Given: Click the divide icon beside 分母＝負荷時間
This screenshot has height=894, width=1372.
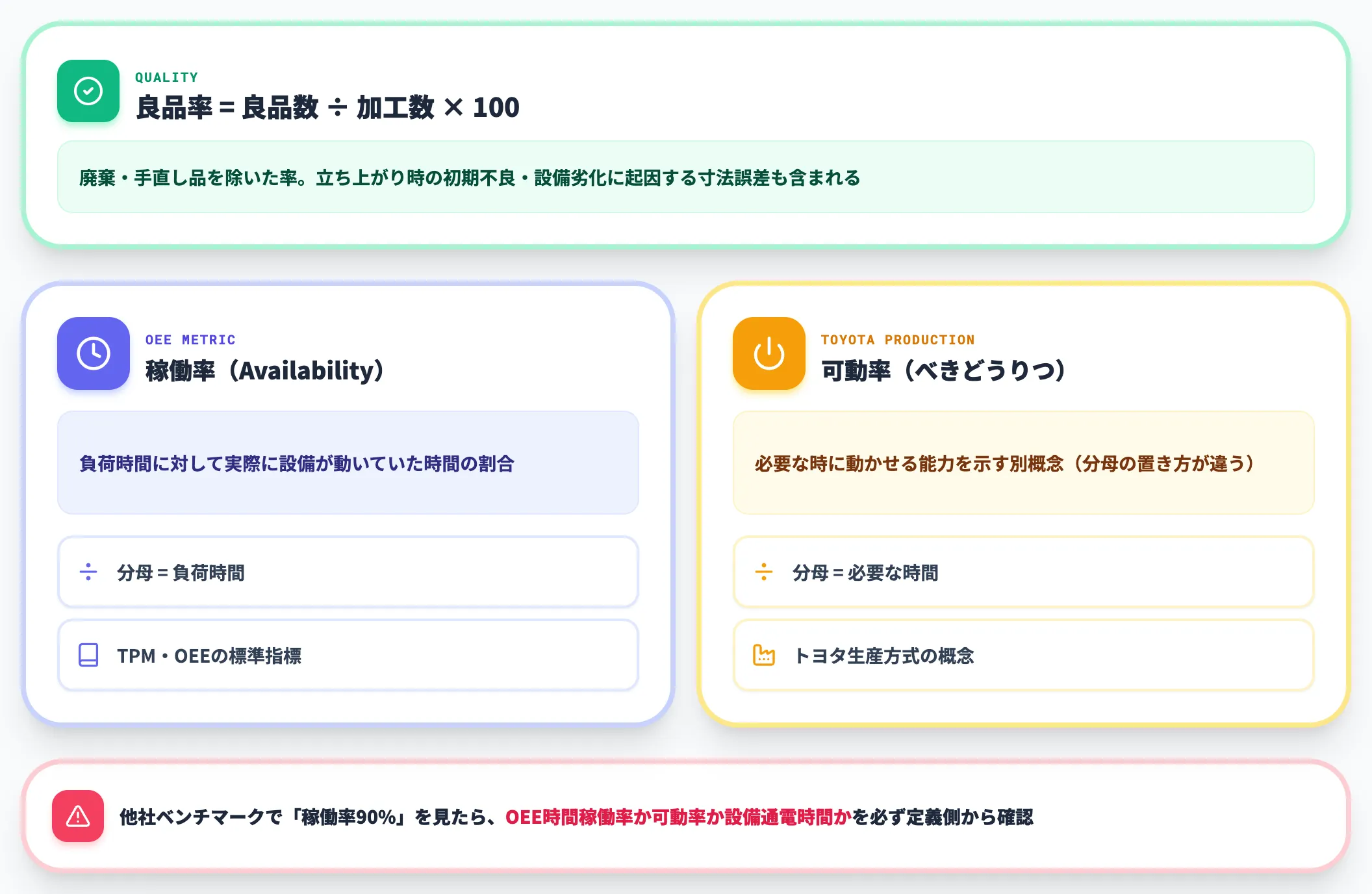Looking at the screenshot, I should [x=88, y=572].
